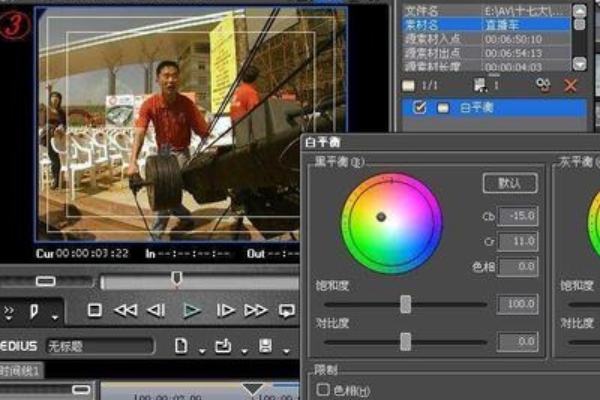The width and height of the screenshot is (600, 400).
Task: Step back one frame
Action: pyautogui.click(x=157, y=310)
